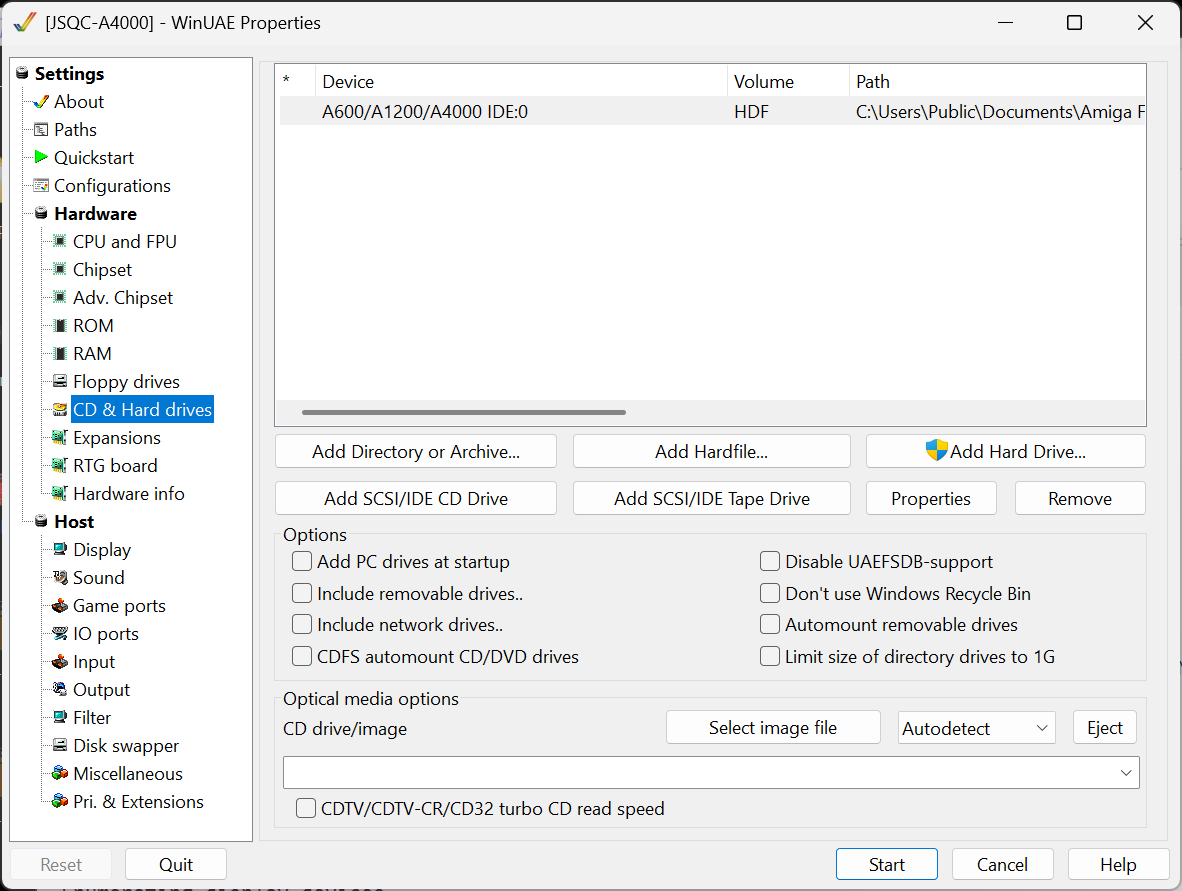Open the Quickstart page label
The height and width of the screenshot is (891, 1182).
pos(93,158)
